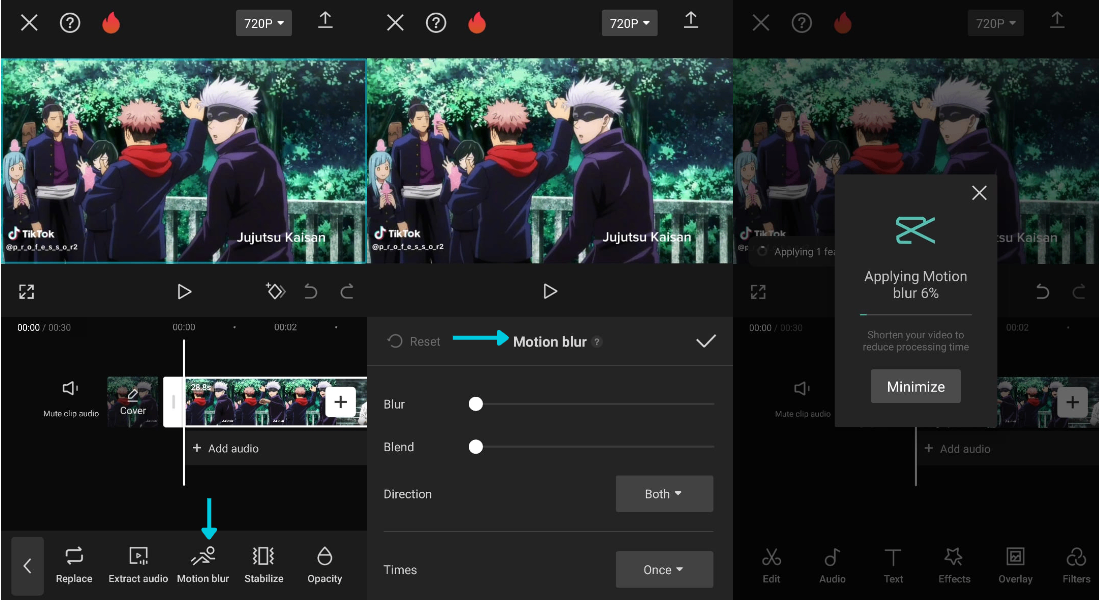The height and width of the screenshot is (600, 1100).
Task: Tap export arrow in the middle panel
Action: [690, 20]
